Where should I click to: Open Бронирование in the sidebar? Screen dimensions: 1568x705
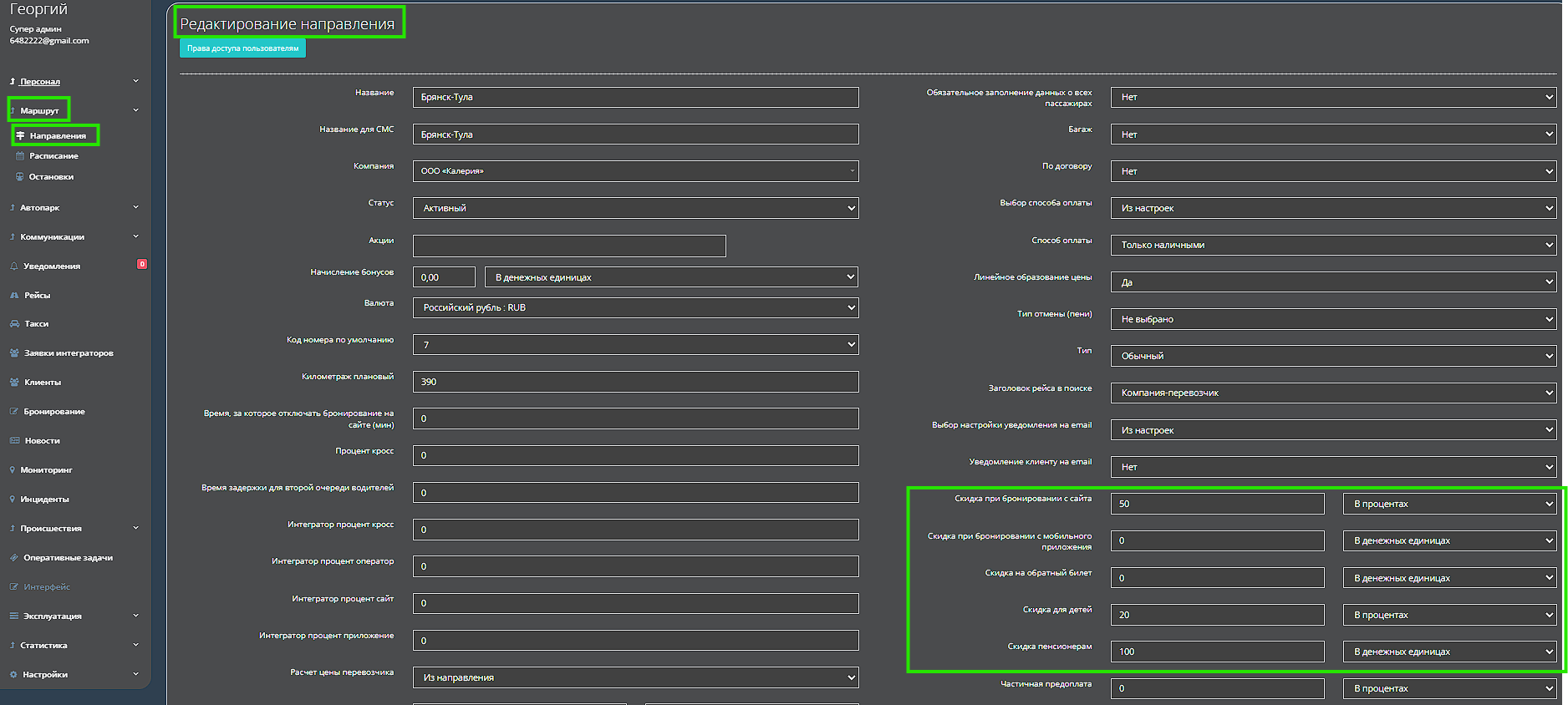point(54,412)
